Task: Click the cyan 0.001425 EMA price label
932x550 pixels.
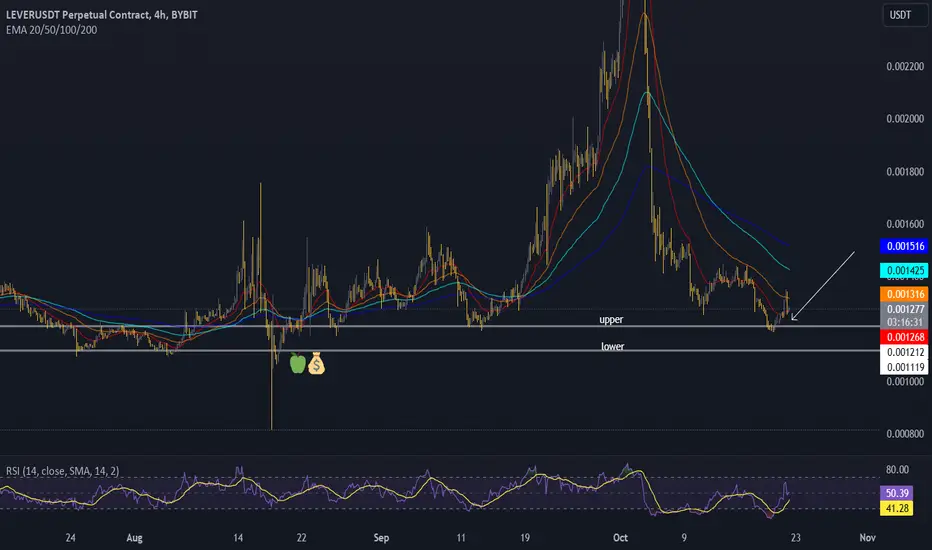Action: 905,271
